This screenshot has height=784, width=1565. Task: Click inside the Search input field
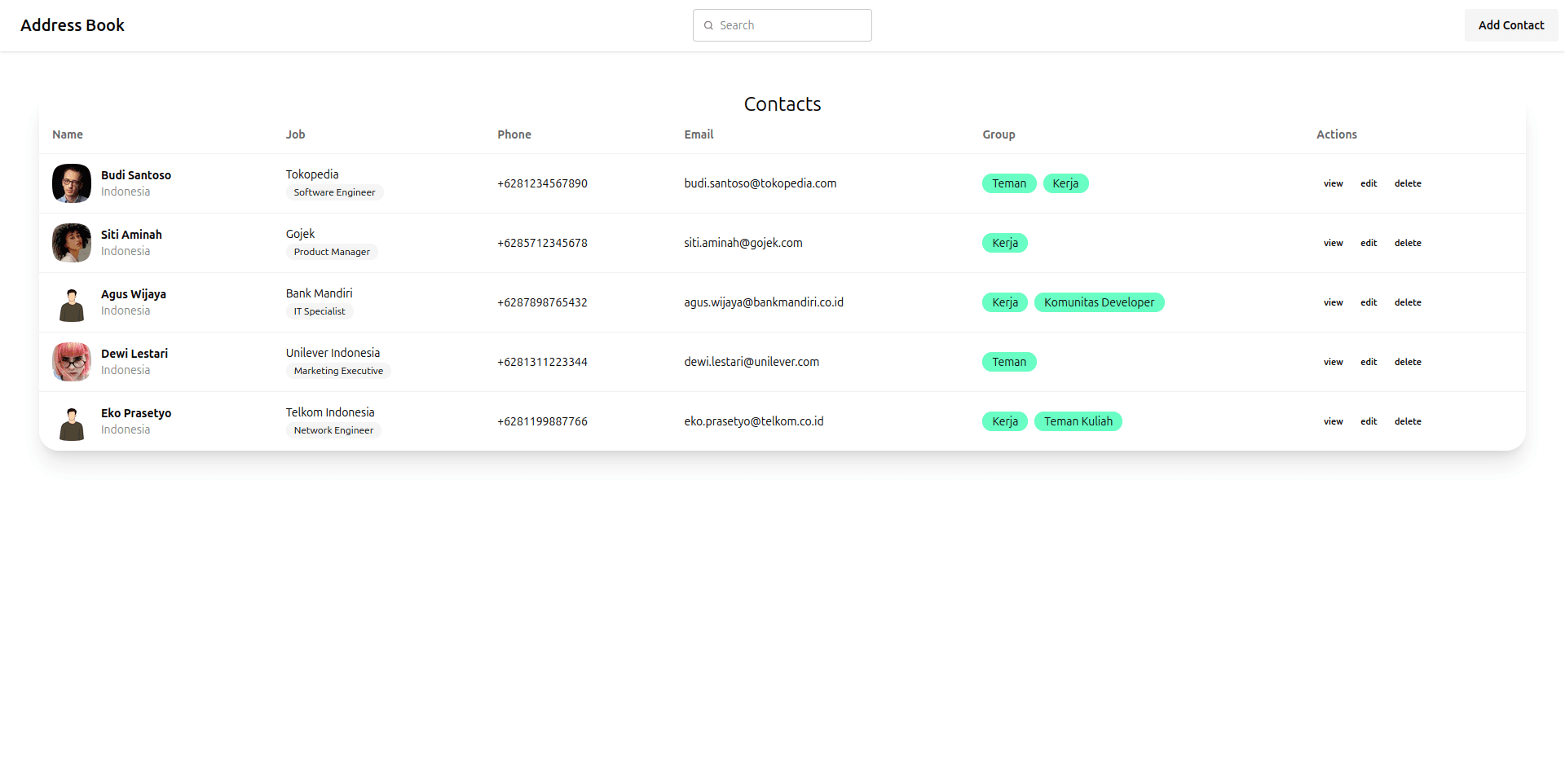782,25
